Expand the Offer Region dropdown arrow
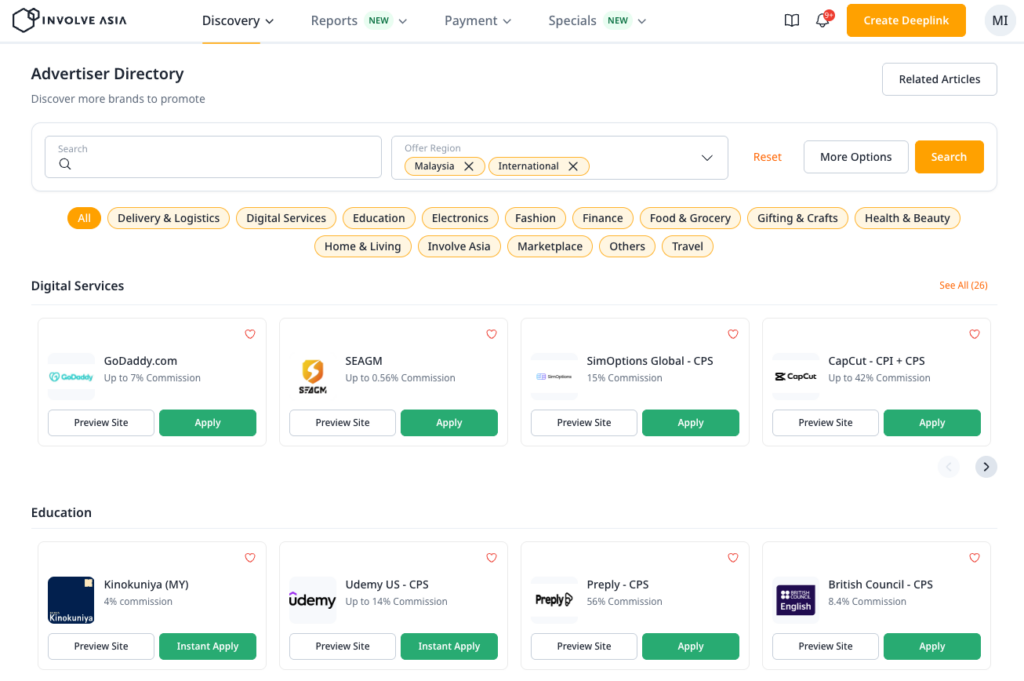1024x681 pixels. pyautogui.click(x=707, y=158)
